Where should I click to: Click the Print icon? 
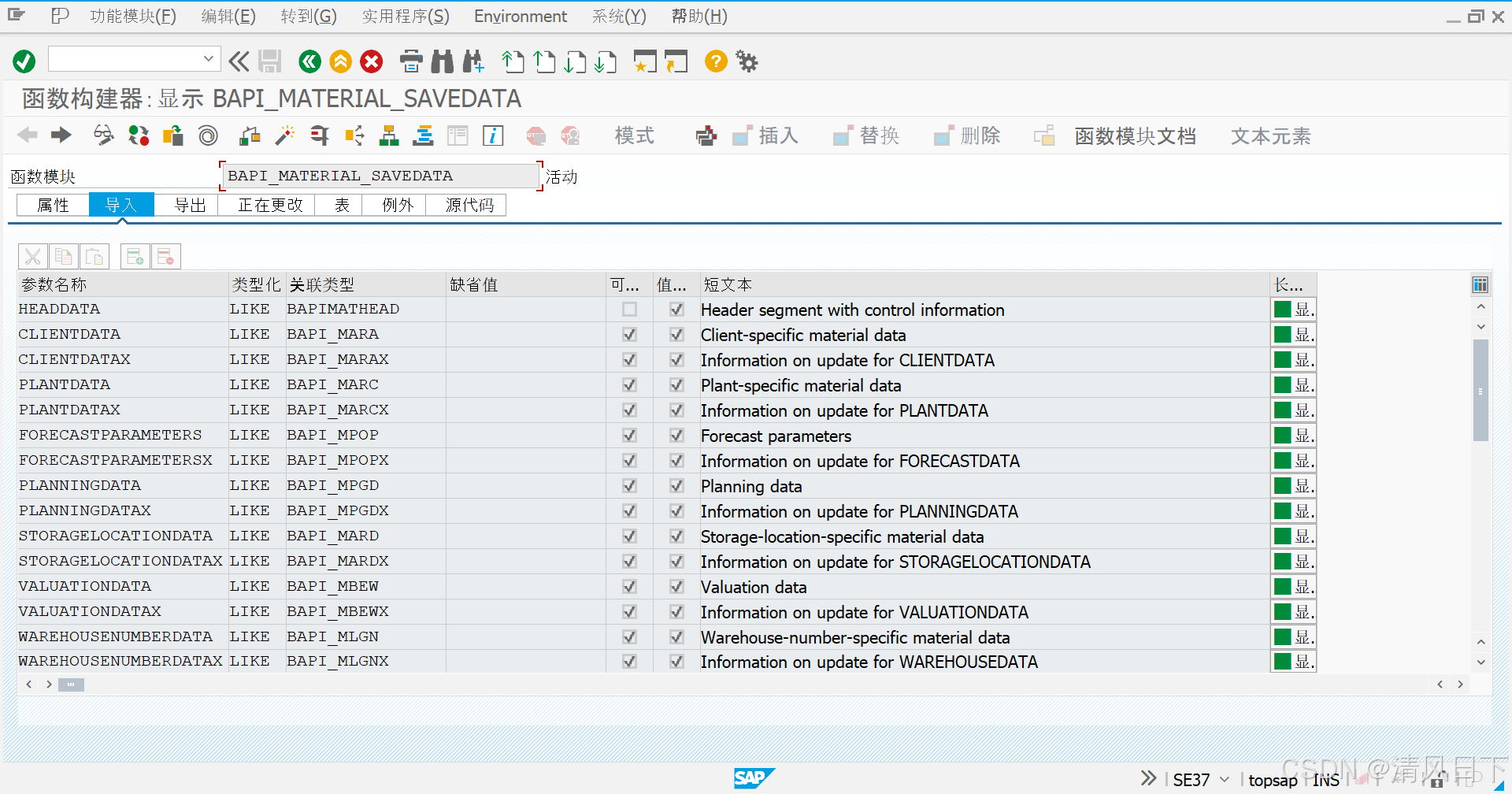click(x=411, y=61)
